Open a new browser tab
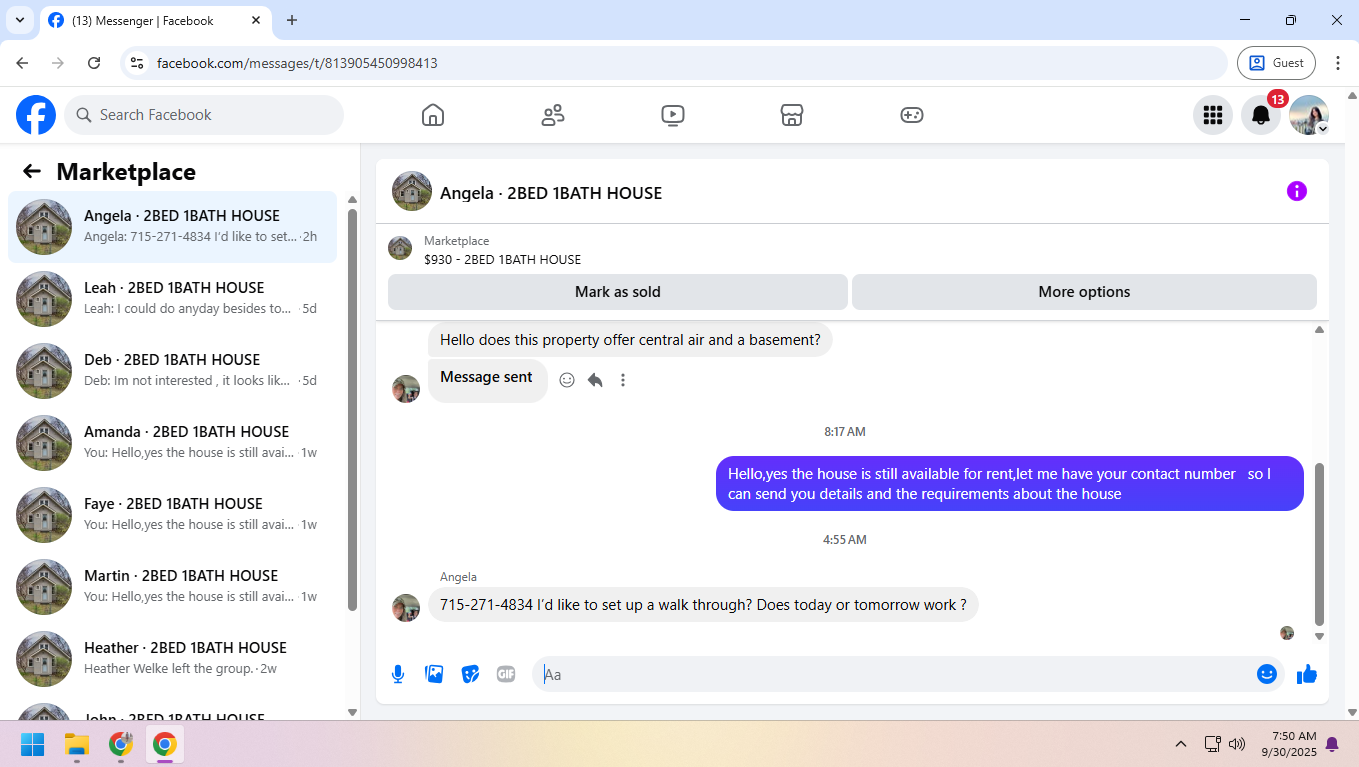Screen dimensions: 1359x767 [x=292, y=20]
